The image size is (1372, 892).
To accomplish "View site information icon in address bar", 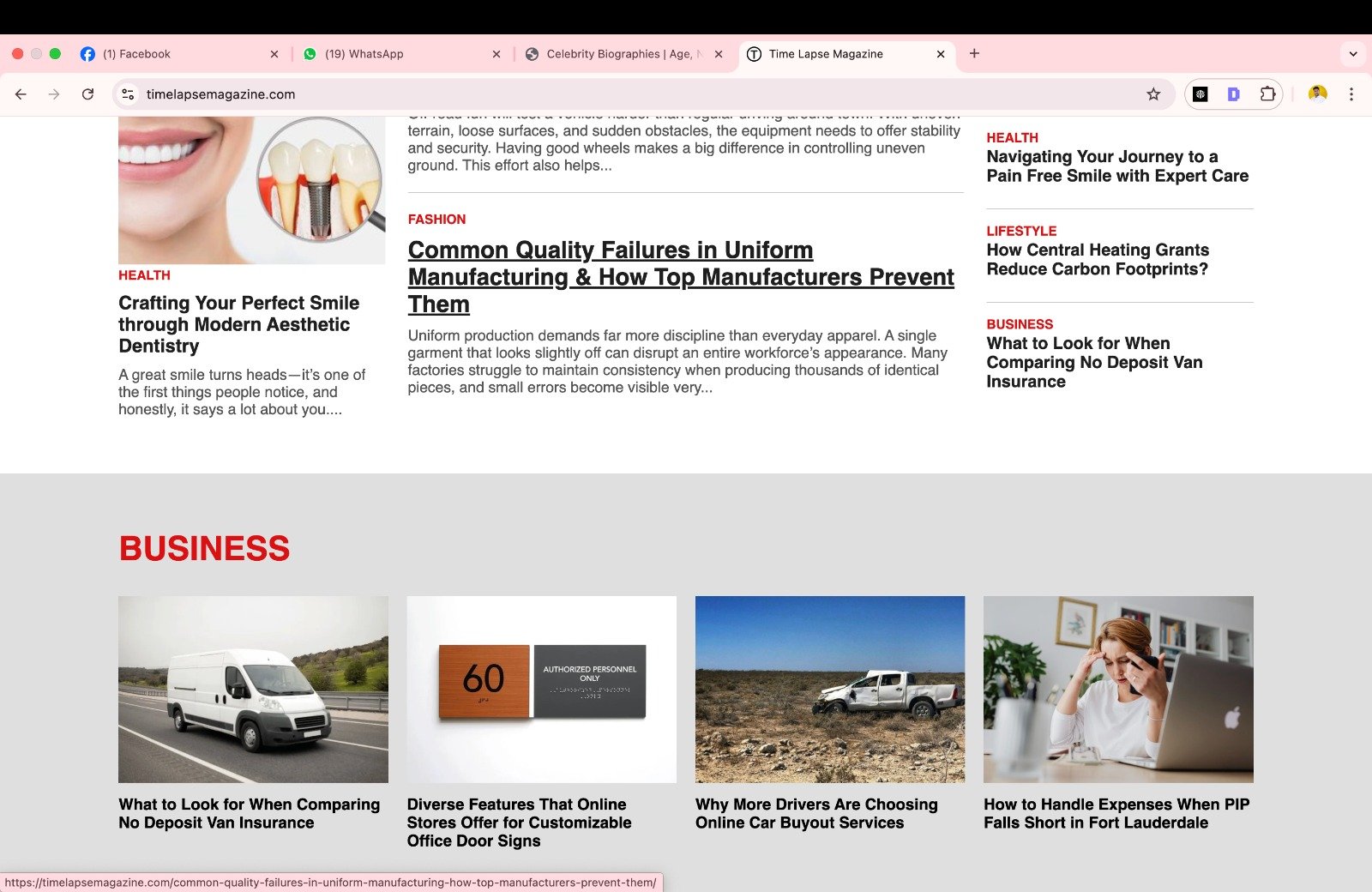I will (128, 94).
